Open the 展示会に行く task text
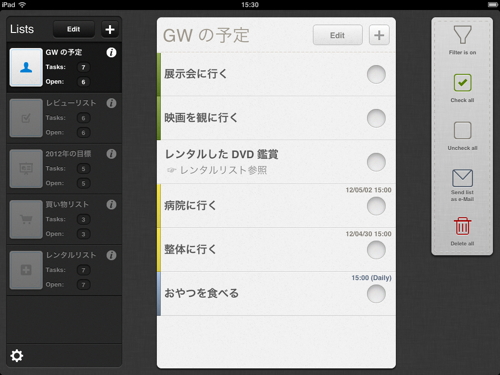 pyautogui.click(x=195, y=74)
